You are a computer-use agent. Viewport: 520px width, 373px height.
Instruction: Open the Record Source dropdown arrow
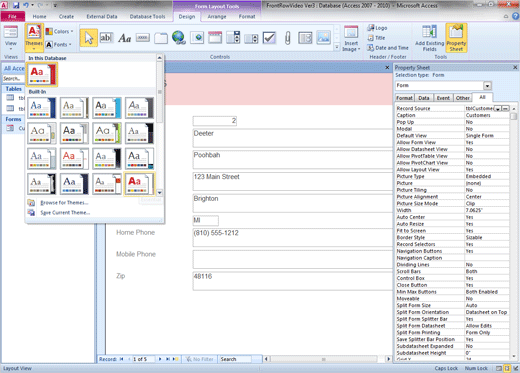[x=498, y=109]
